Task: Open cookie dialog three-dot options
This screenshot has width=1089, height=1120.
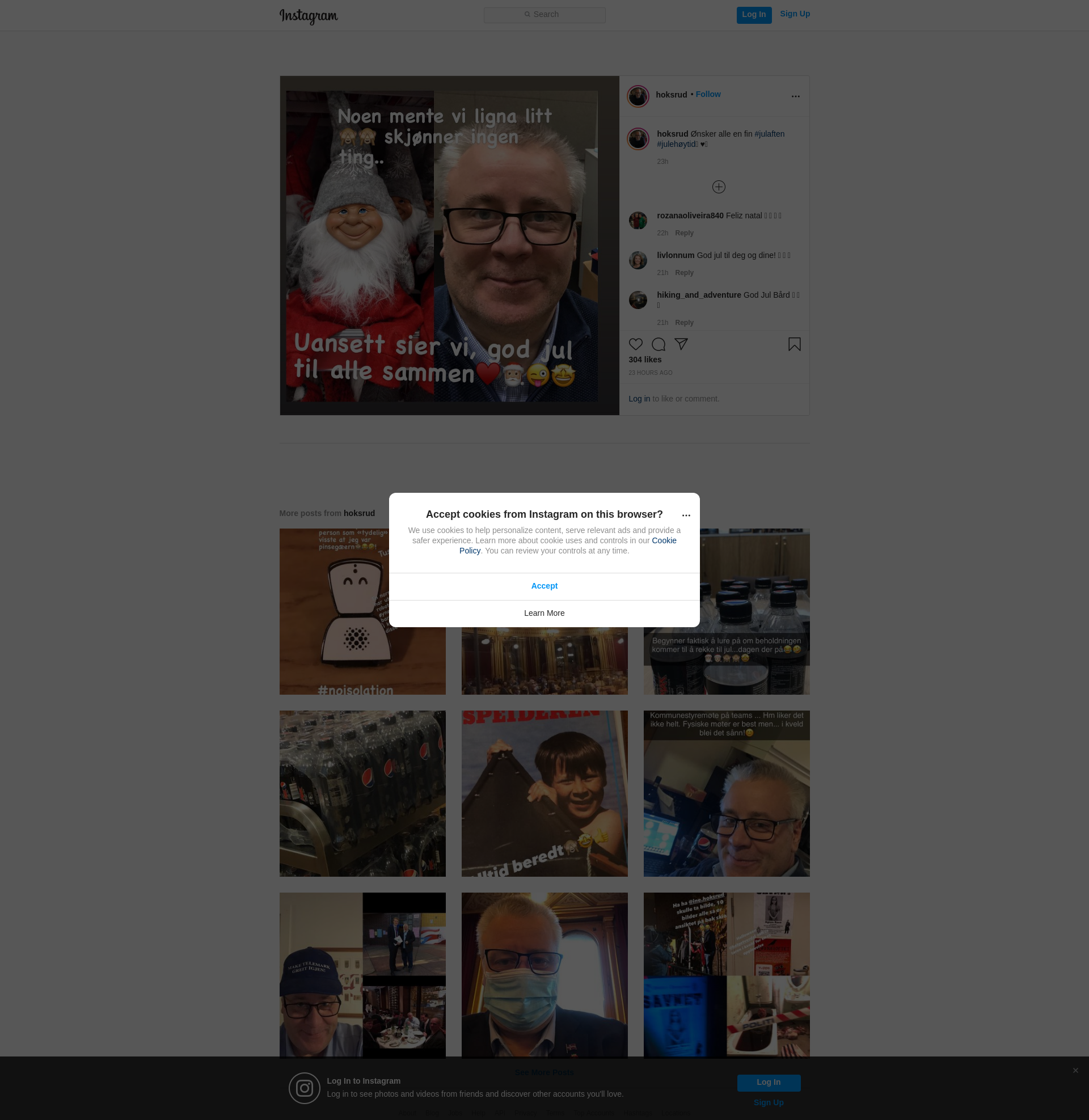Action: pos(686,515)
